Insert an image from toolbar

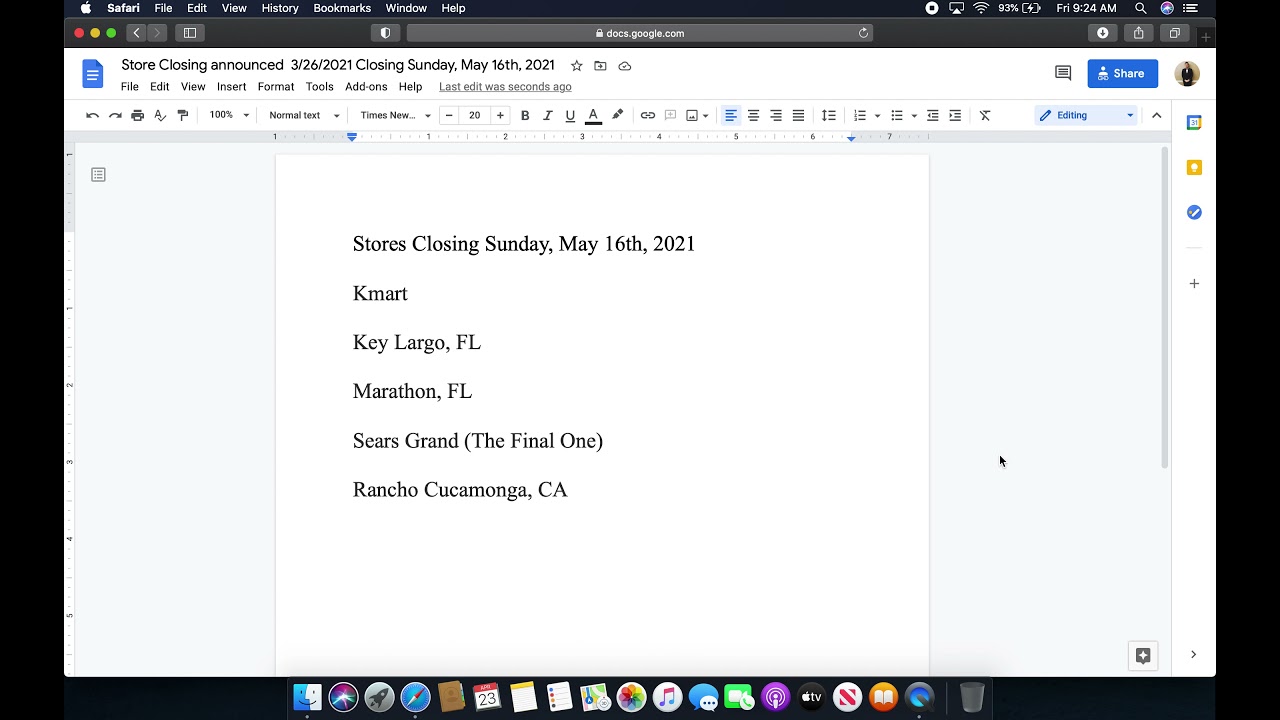[x=692, y=115]
